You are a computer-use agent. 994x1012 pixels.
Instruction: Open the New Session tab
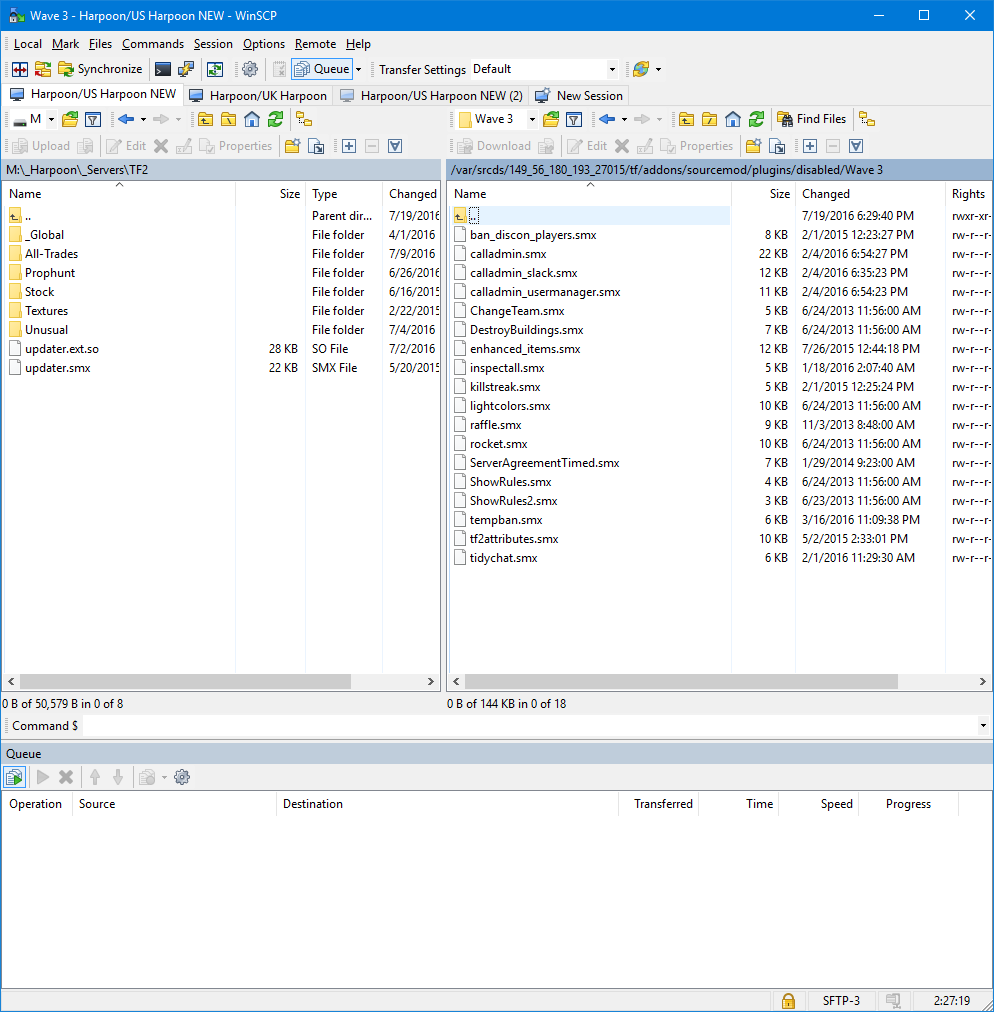579,96
